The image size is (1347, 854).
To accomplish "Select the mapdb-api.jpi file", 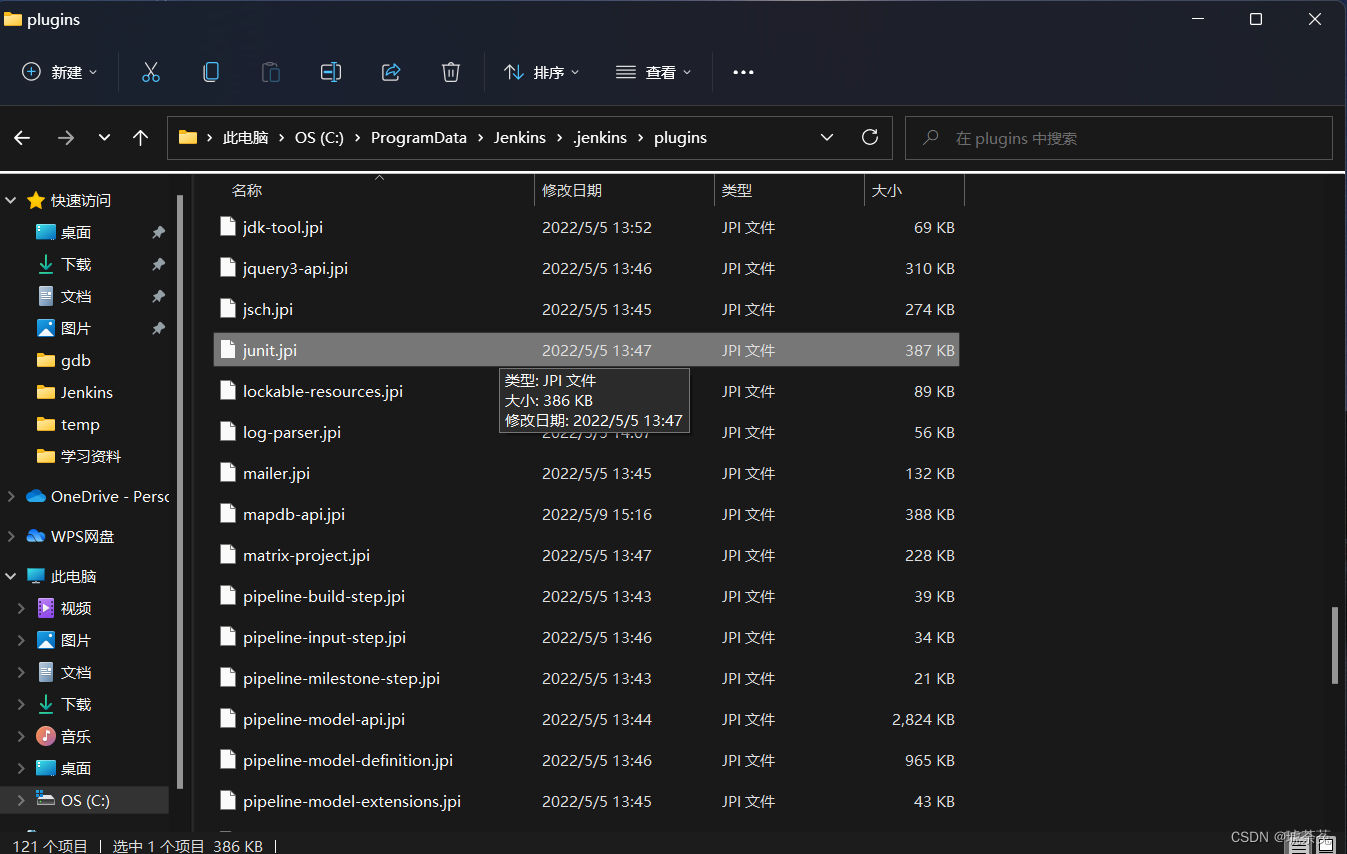I will 587,514.
